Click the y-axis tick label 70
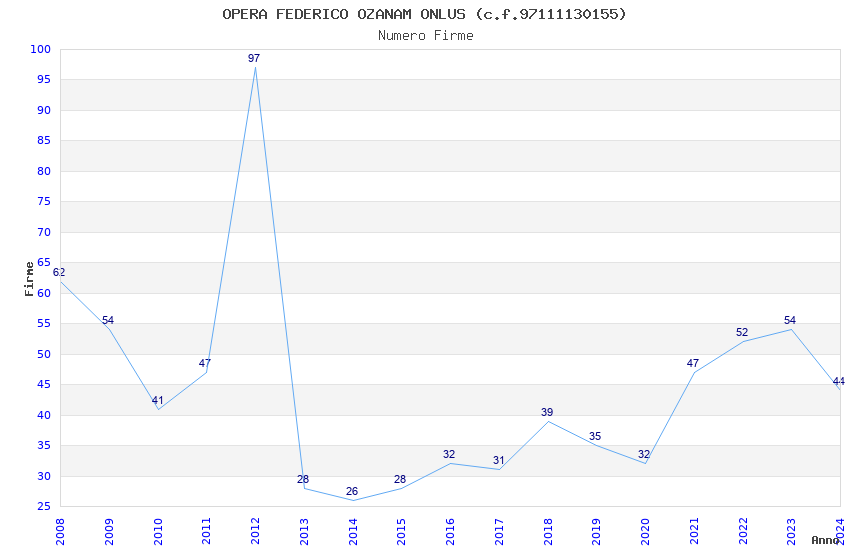The image size is (850, 550). pos(43,232)
